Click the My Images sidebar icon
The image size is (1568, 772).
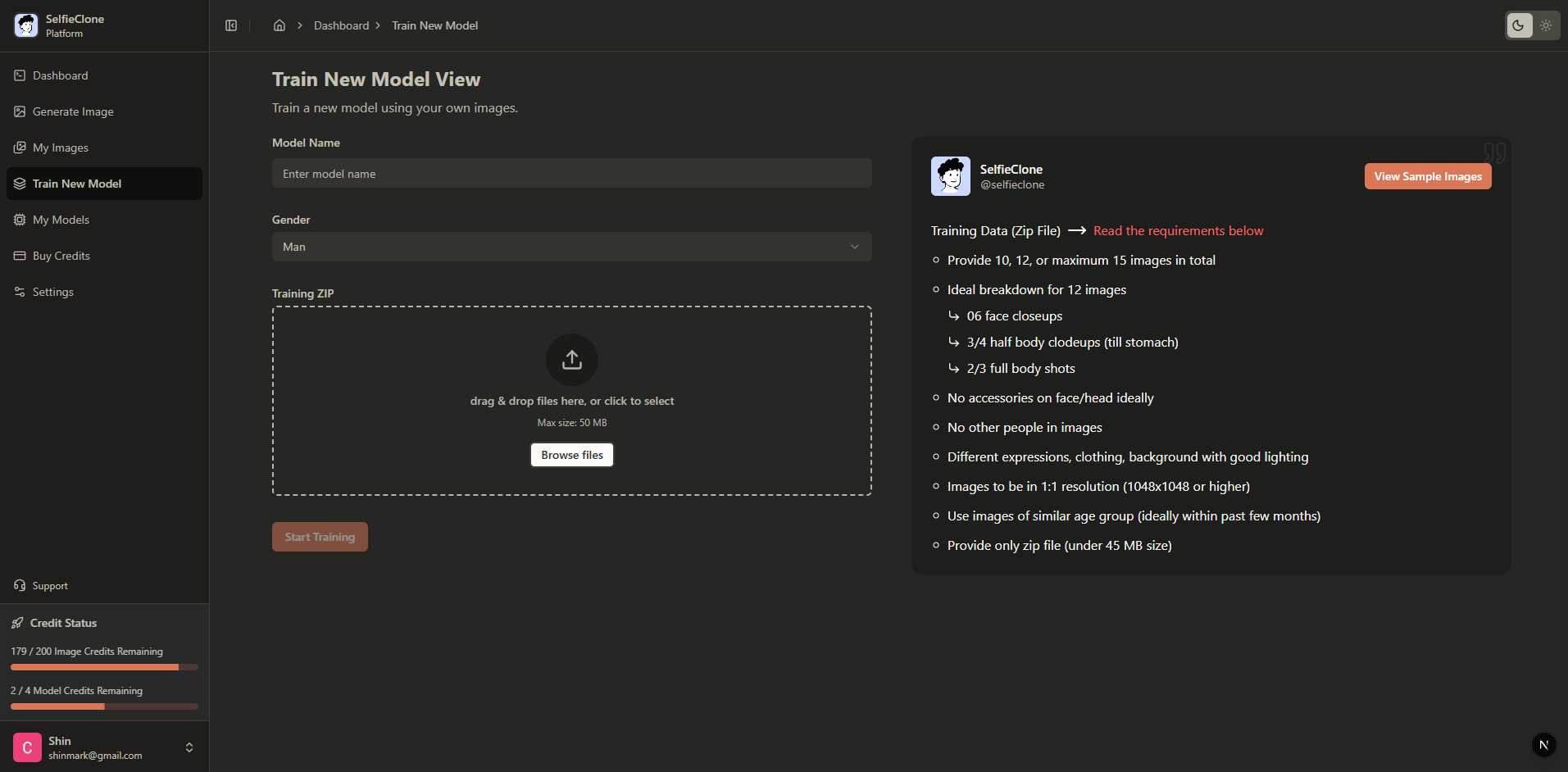point(20,148)
